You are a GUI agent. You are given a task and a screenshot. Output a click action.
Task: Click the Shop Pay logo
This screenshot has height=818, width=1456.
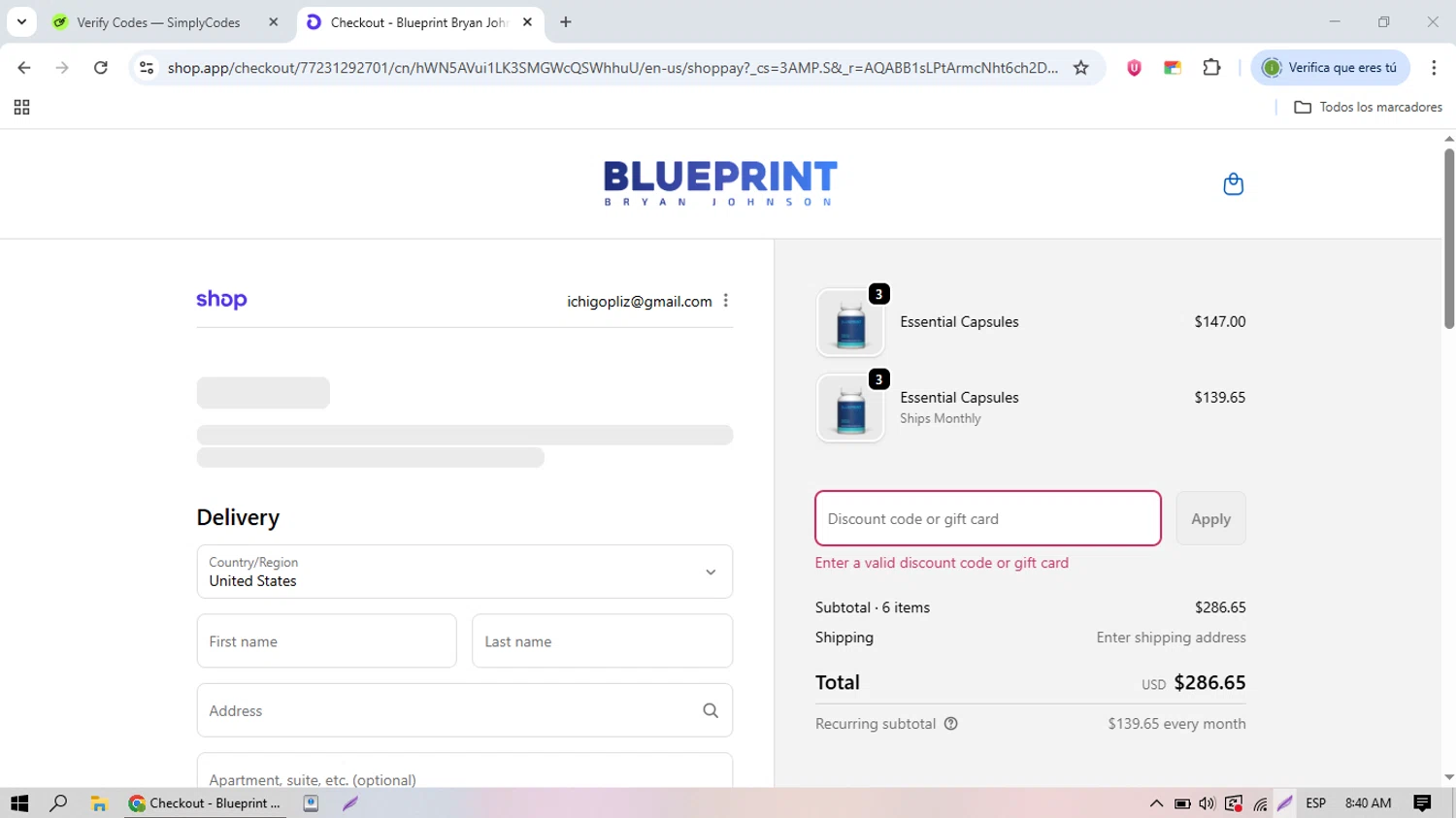pos(221,300)
